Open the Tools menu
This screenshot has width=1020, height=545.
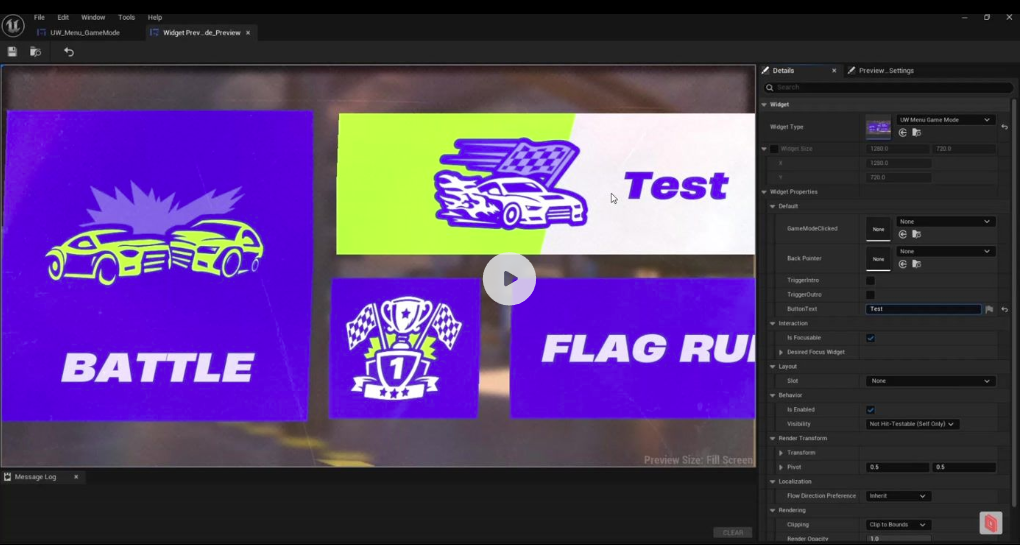click(126, 18)
